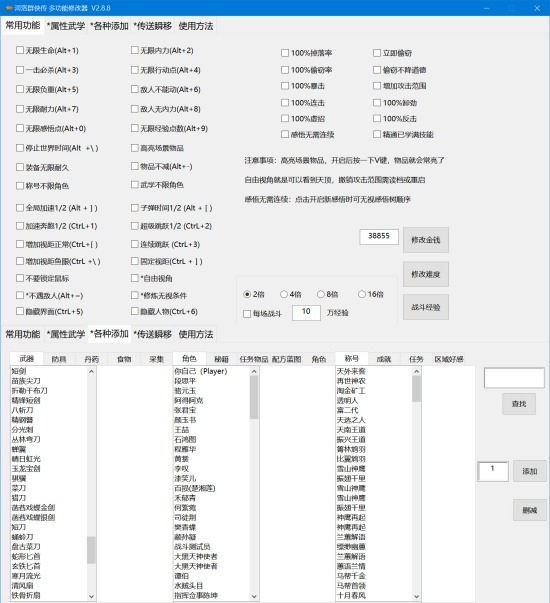The image size is (550, 603).
Task: Enable 无限经验点数(Alt+9)
Action: (135, 128)
